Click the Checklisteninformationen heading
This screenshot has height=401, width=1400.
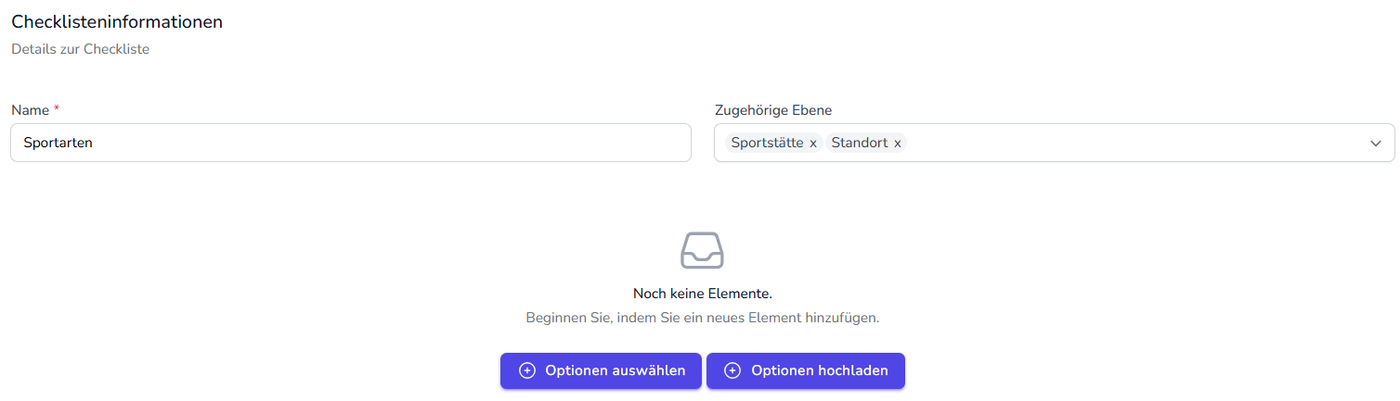pos(117,22)
